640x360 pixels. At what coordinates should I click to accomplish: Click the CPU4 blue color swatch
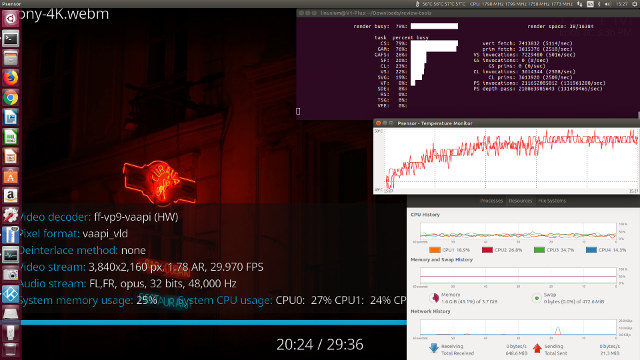591,250
